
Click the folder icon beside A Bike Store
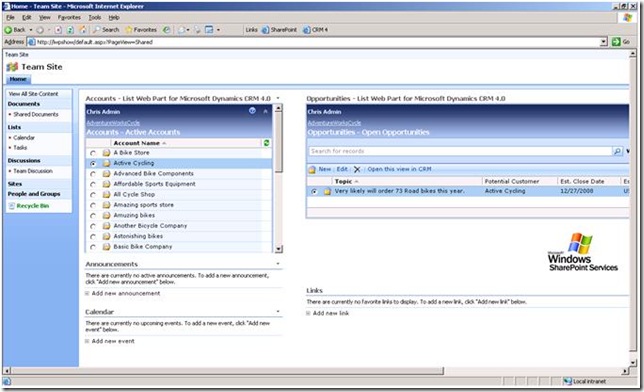pyautogui.click(x=106, y=153)
